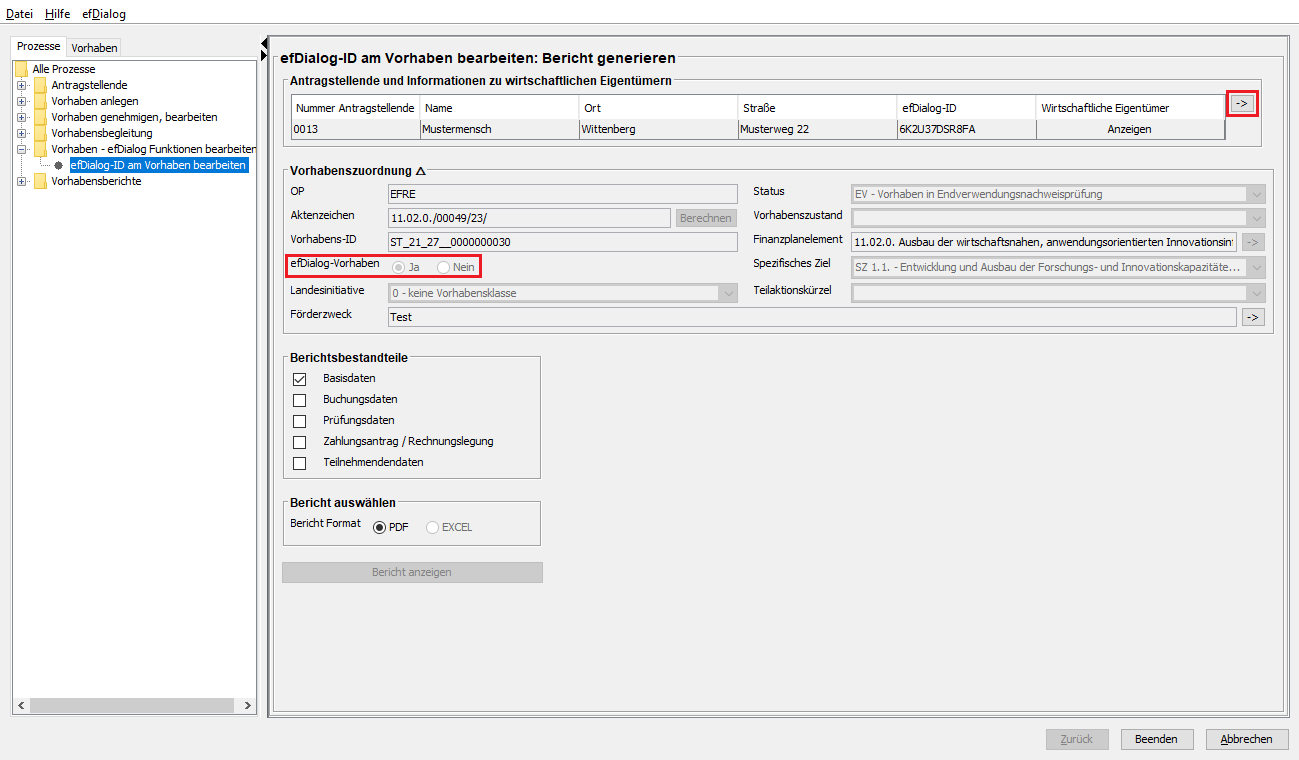
Task: Open the Datei menu
Action: pyautogui.click(x=19, y=14)
